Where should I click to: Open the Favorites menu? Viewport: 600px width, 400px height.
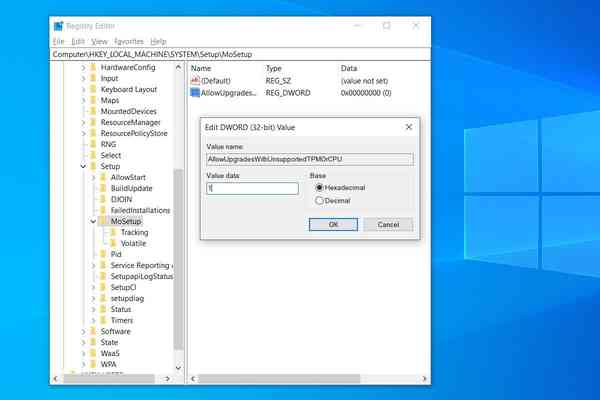(129, 41)
